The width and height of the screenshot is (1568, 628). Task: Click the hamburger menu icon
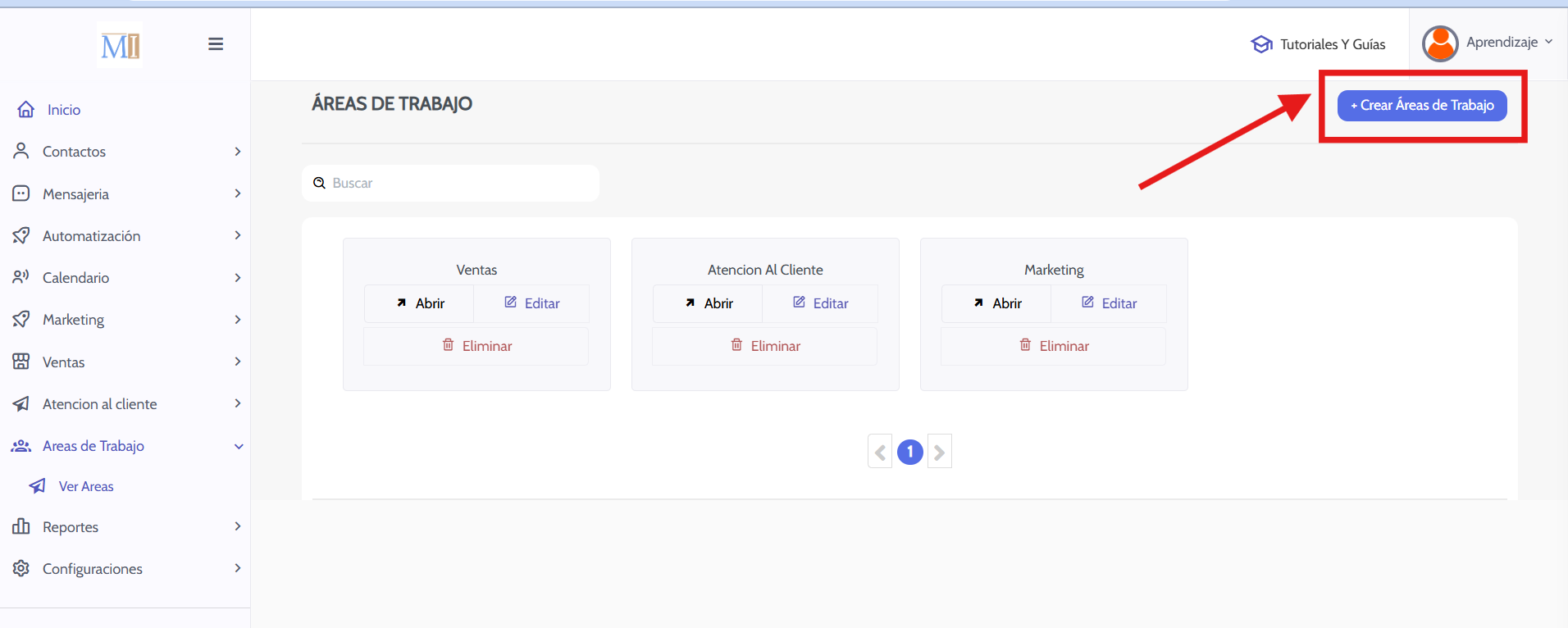(x=216, y=44)
